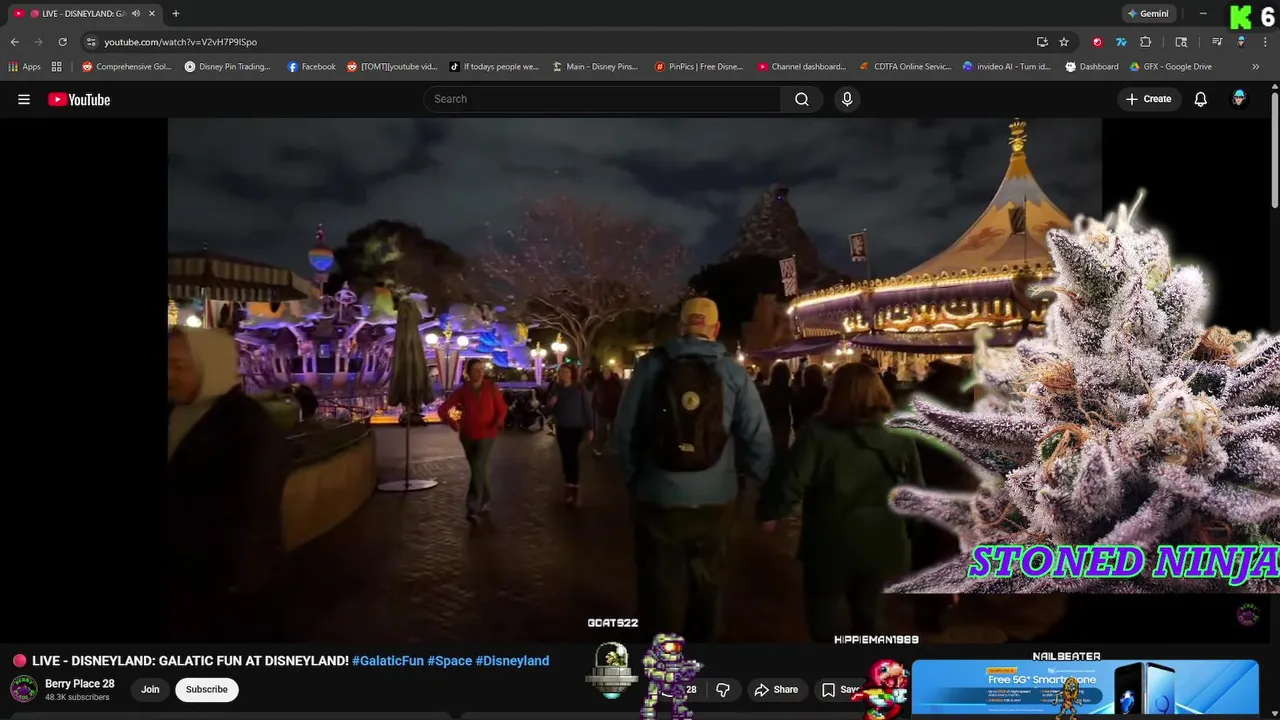1280x720 pixels.
Task: Click the browser back arrow
Action: (14, 42)
